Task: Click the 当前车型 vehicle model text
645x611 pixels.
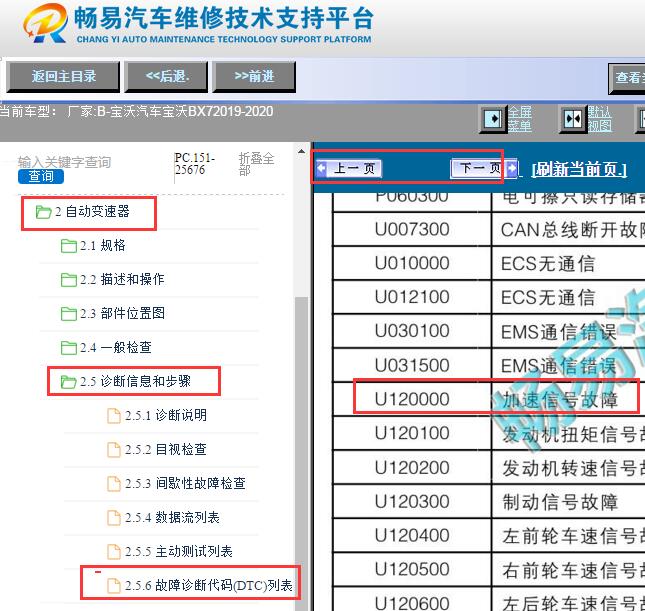Action: pos(137,112)
